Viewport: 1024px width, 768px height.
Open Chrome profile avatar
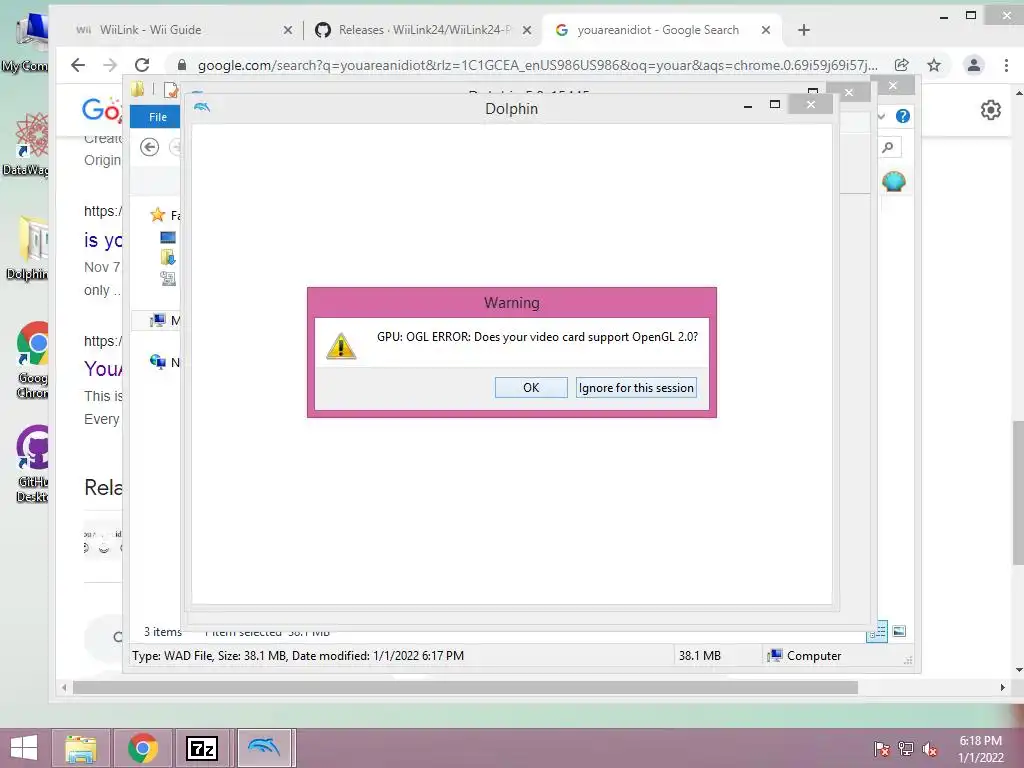[974, 65]
